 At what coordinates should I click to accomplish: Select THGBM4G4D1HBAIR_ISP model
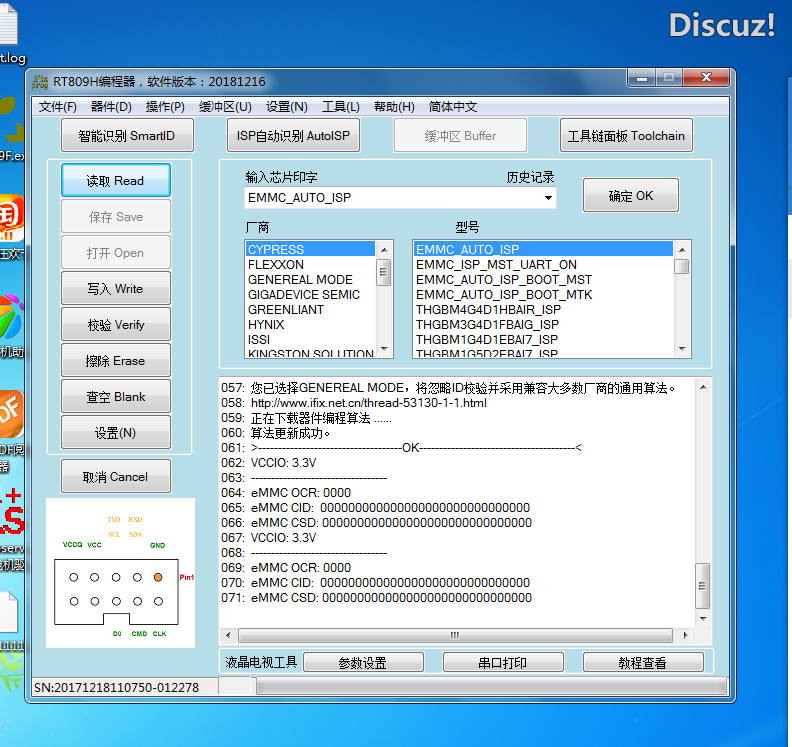pos(543,310)
